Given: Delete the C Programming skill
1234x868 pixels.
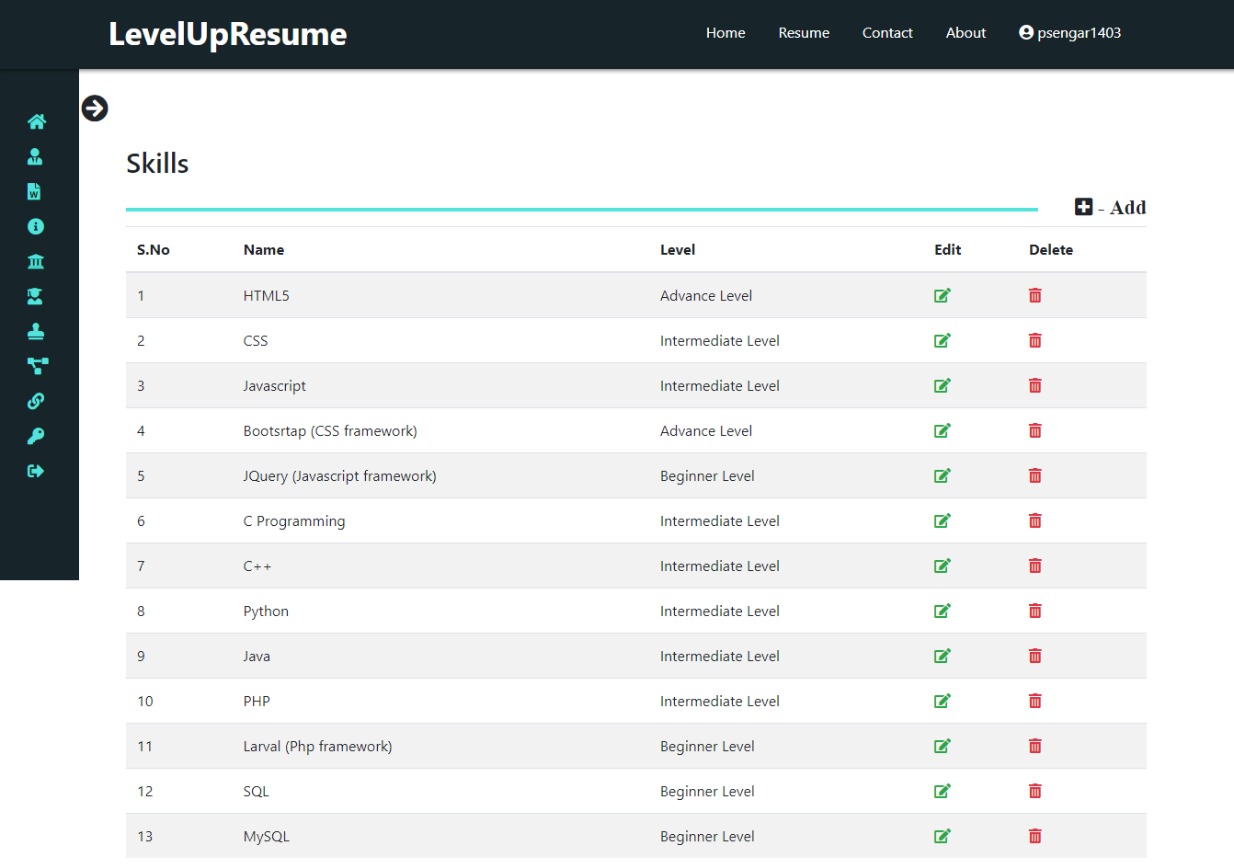Looking at the screenshot, I should point(1035,520).
